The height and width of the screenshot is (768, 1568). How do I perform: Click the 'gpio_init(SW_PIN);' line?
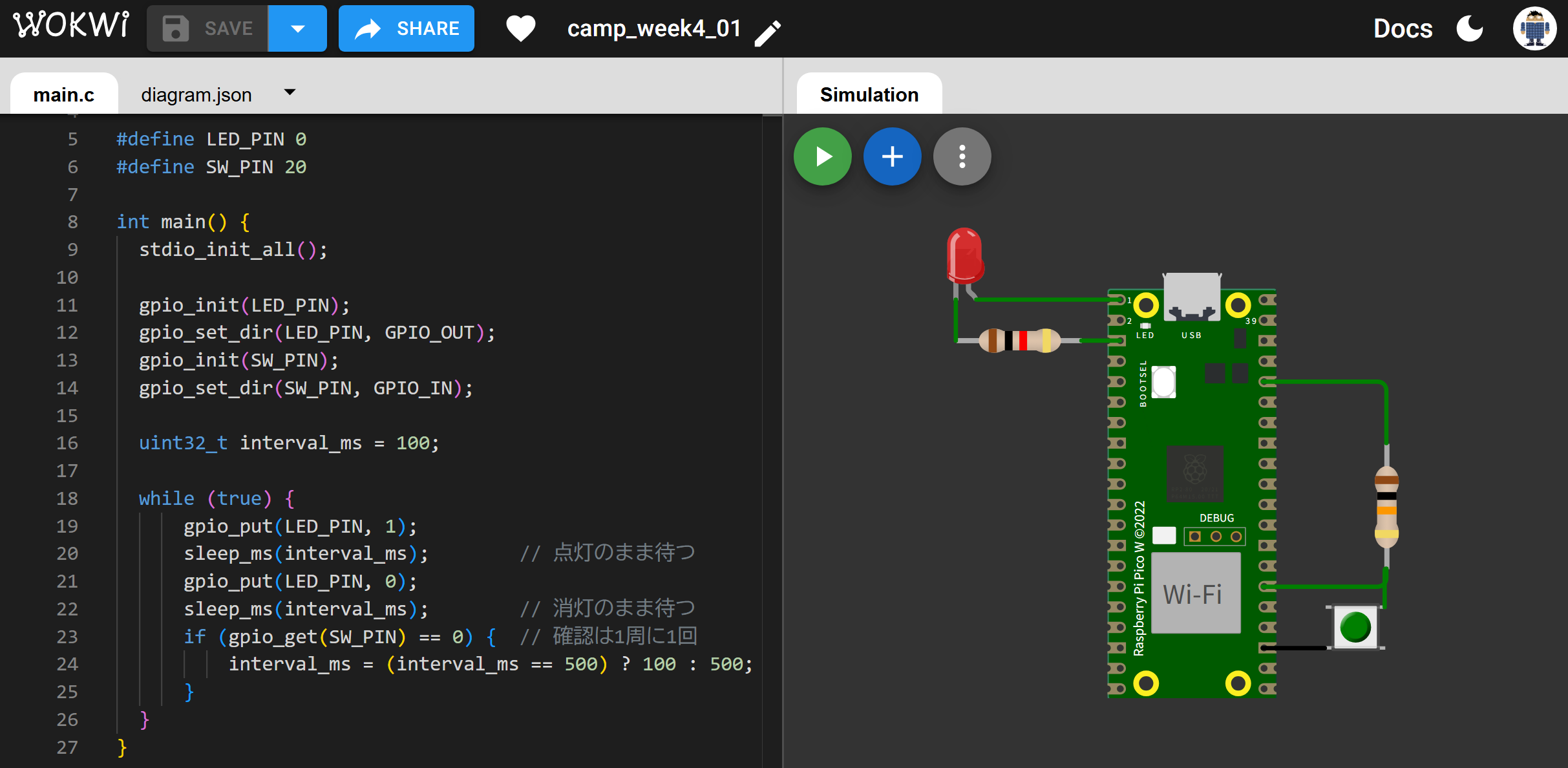pos(238,360)
